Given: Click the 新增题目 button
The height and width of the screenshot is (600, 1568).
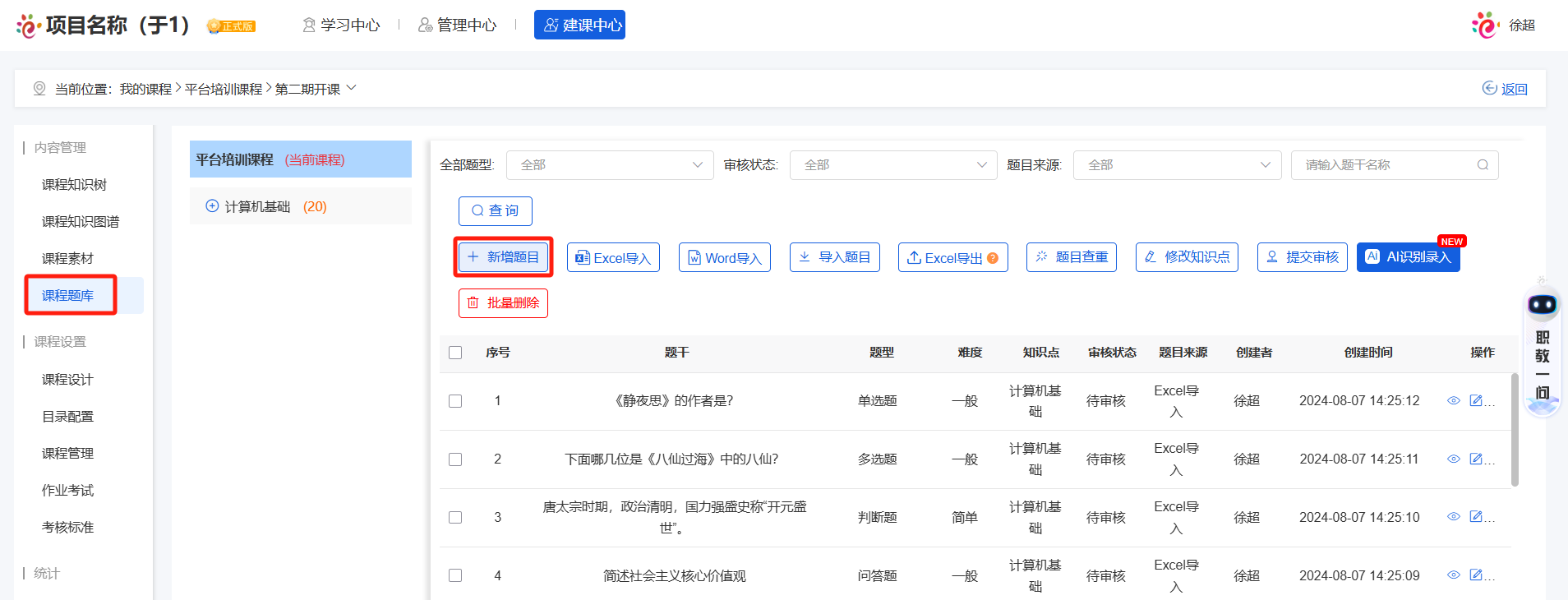Looking at the screenshot, I should coord(503,257).
